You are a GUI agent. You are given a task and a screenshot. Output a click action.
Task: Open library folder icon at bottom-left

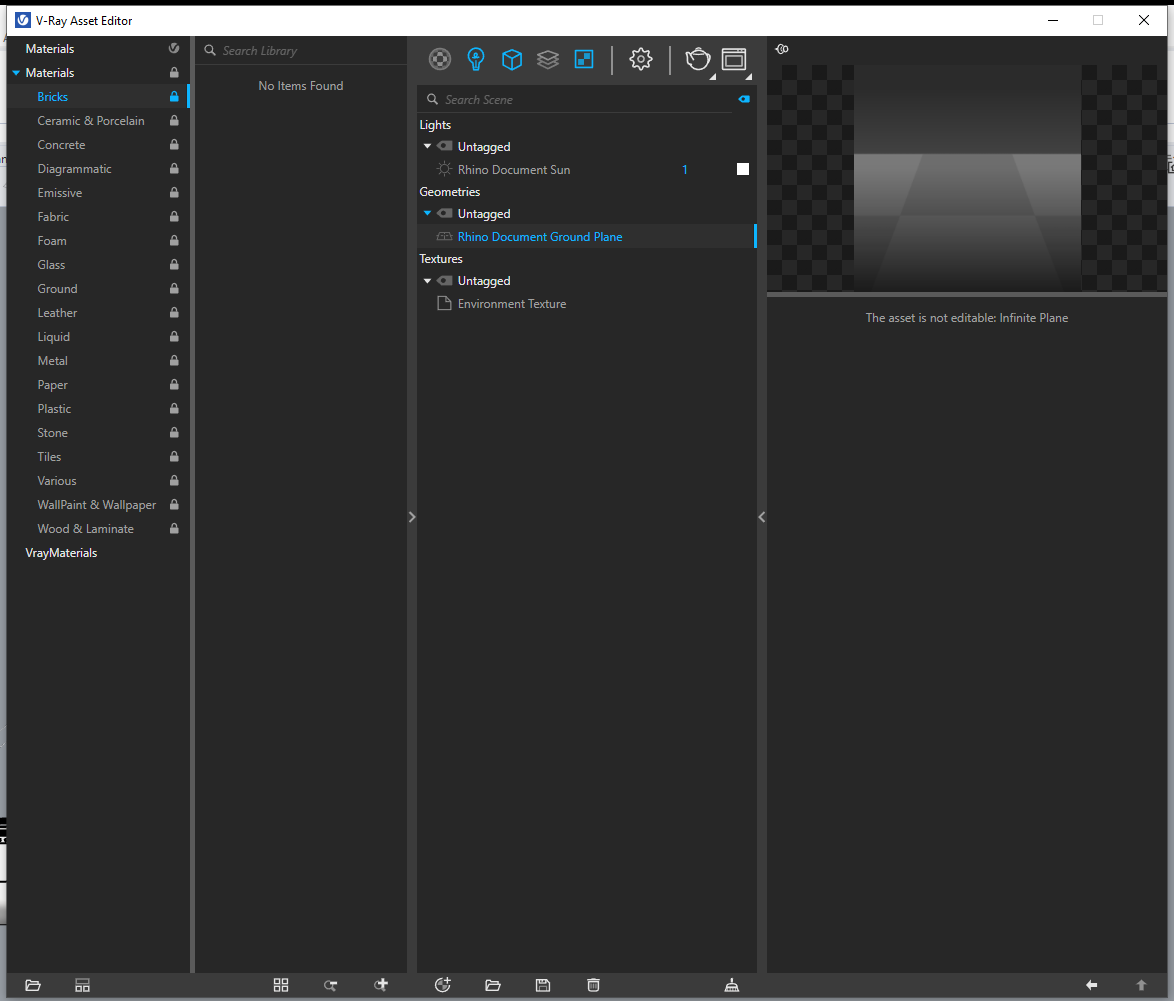coord(33,985)
